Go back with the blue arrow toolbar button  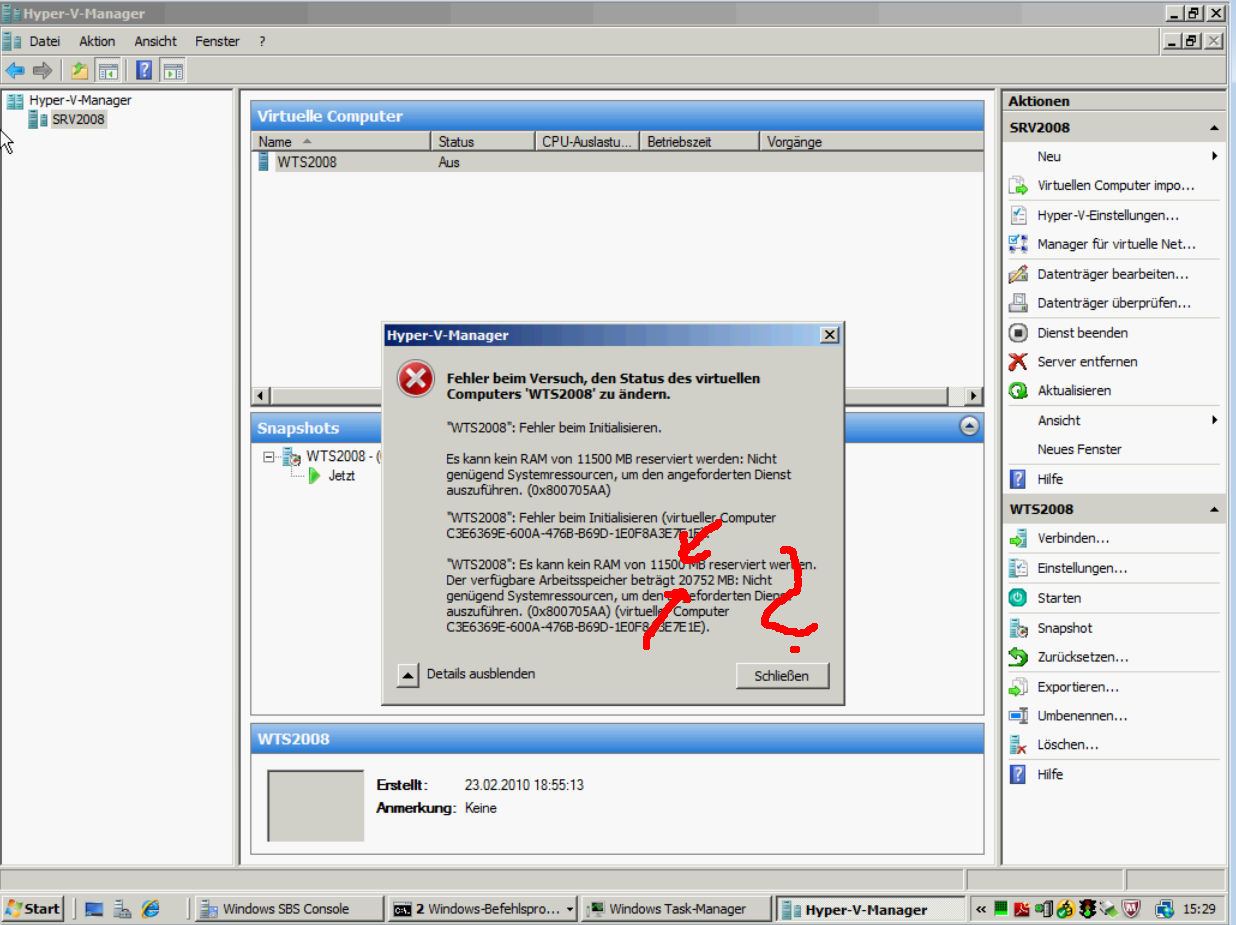(15, 70)
